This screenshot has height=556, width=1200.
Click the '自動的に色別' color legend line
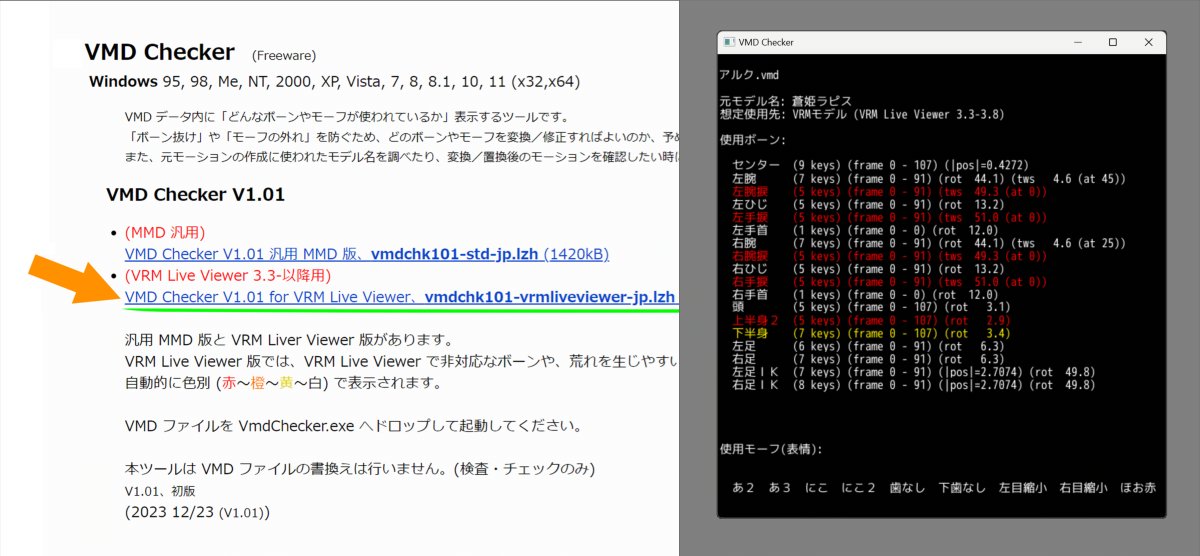pos(283,383)
